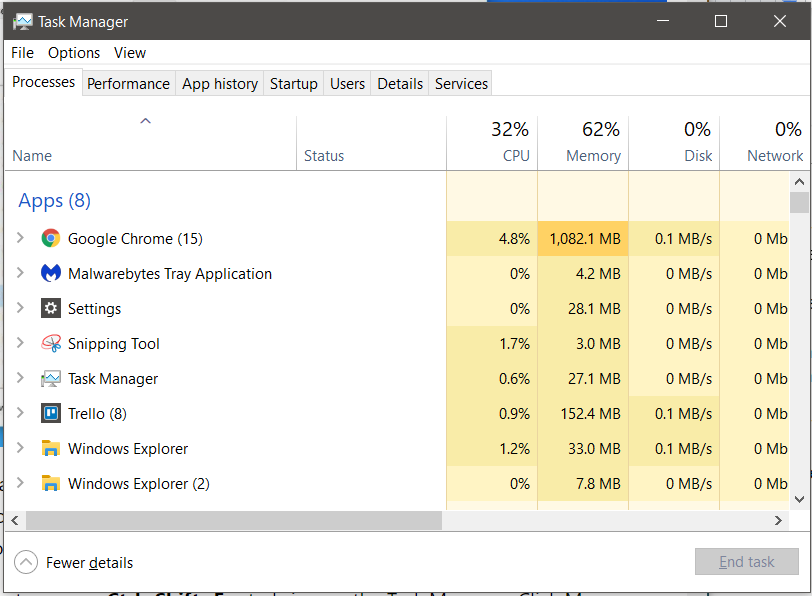
Task: Click the horizontal scrollbar right arrow
Action: tap(778, 520)
